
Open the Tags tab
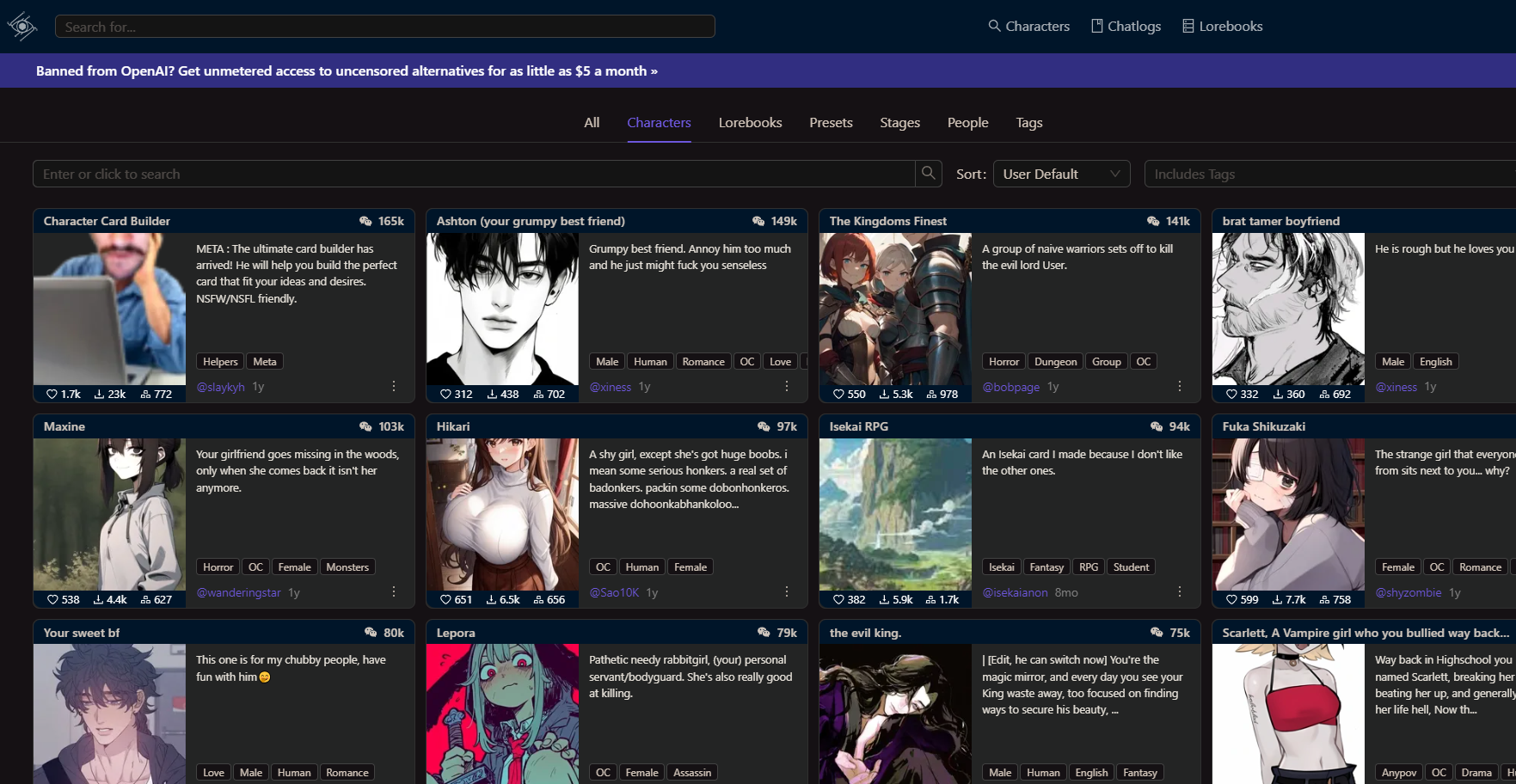[1028, 123]
